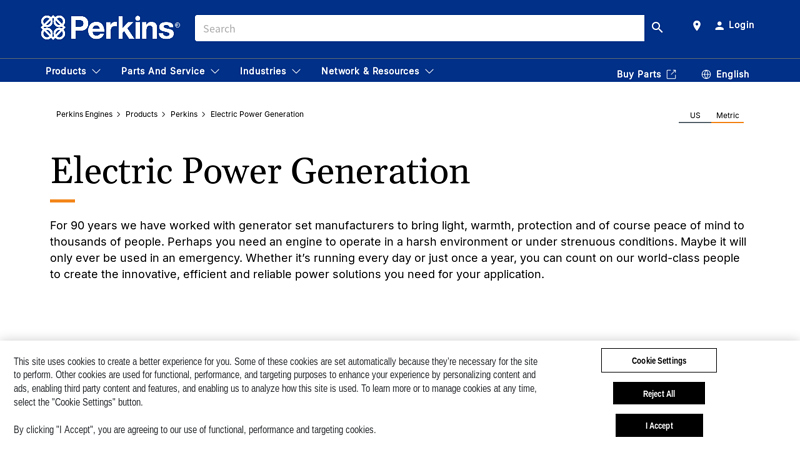This screenshot has height=450, width=800.
Task: Go to Perkins breadcrumb link
Action: point(184,114)
